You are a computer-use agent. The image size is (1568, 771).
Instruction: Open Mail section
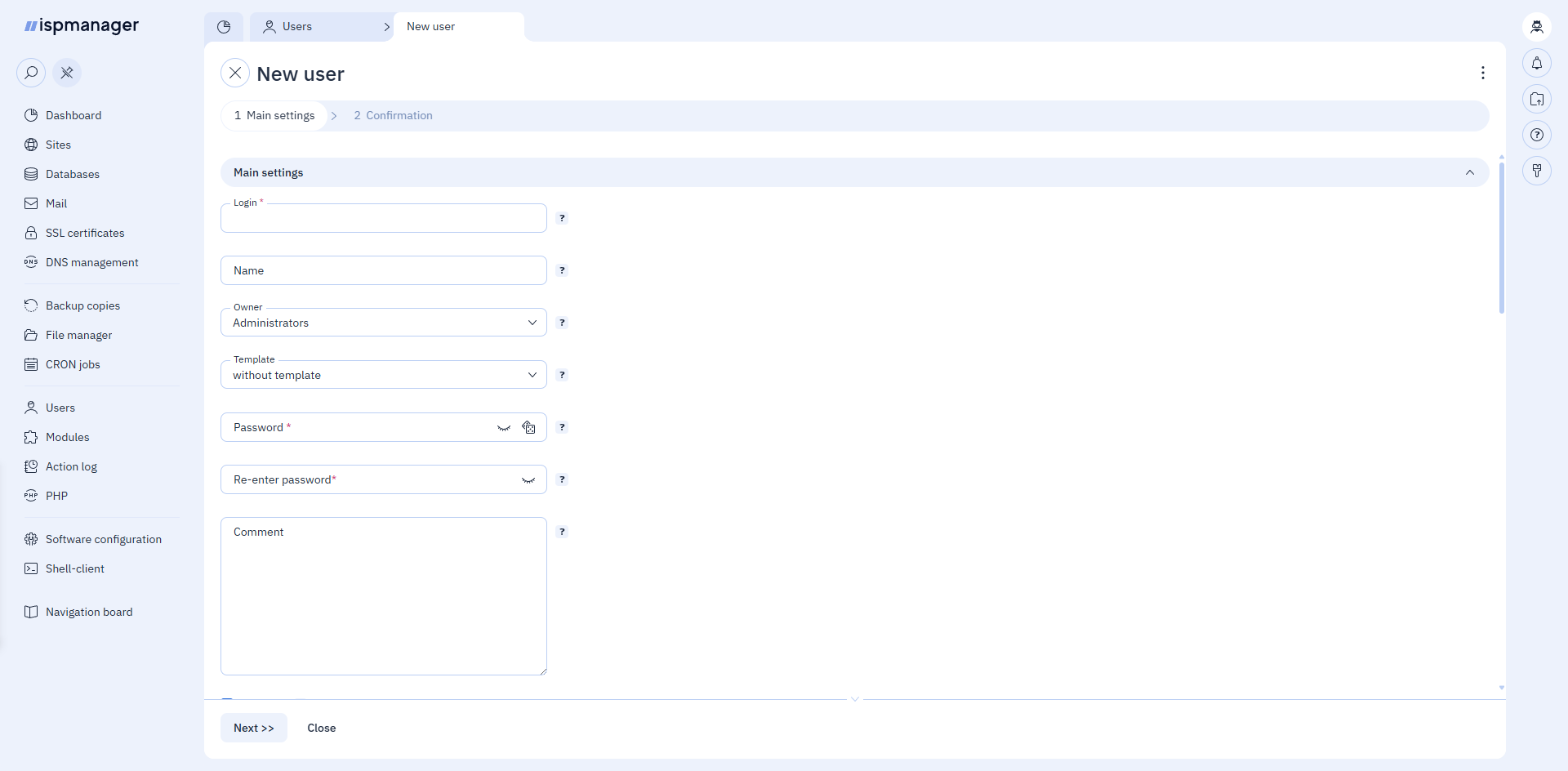pyautogui.click(x=56, y=203)
